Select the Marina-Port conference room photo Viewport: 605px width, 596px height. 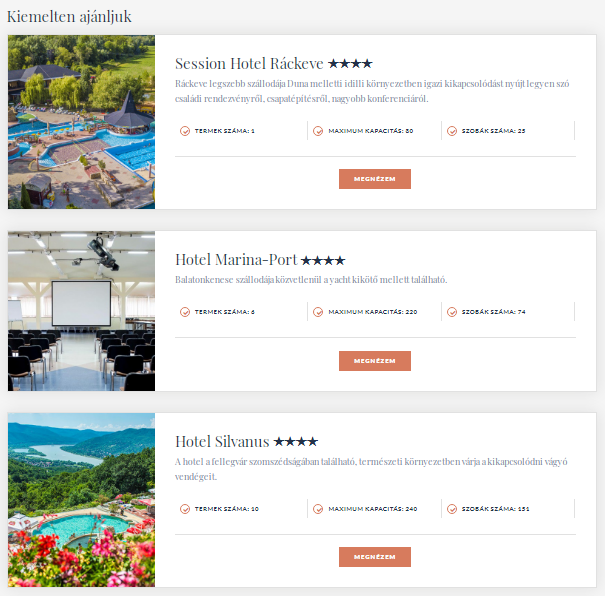click(81, 311)
